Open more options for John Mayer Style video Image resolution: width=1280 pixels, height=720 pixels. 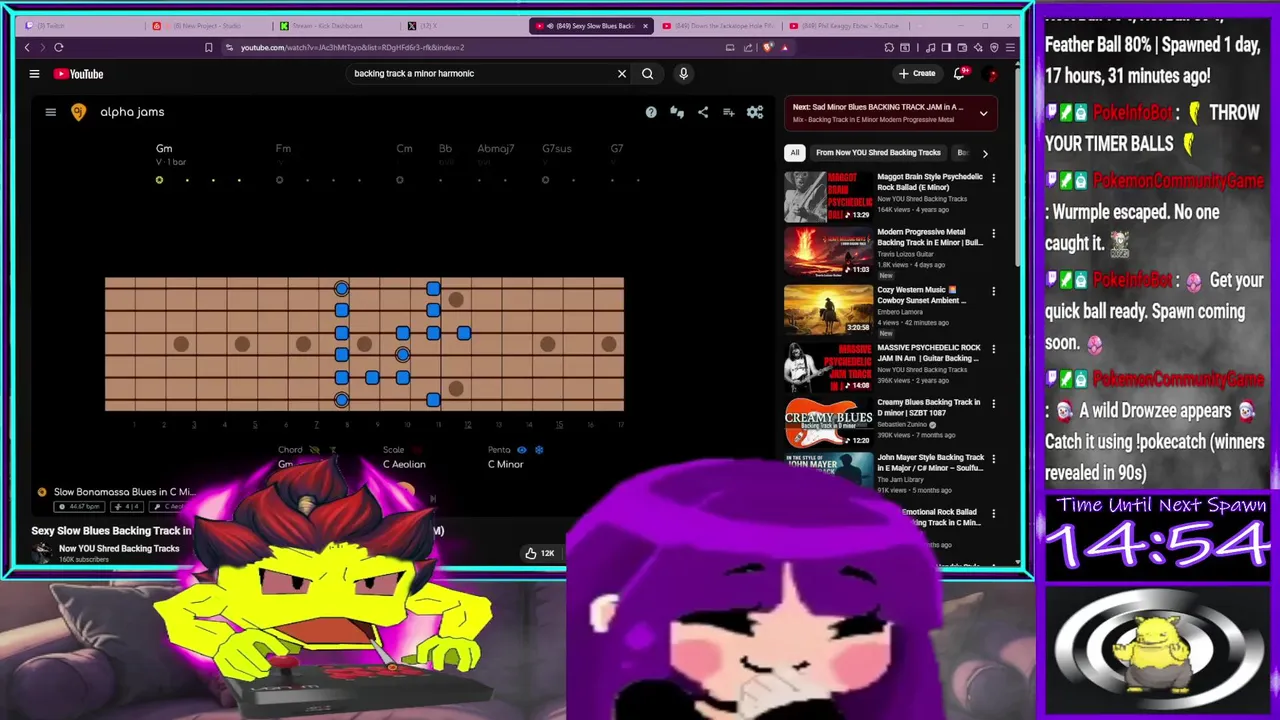pyautogui.click(x=993, y=459)
